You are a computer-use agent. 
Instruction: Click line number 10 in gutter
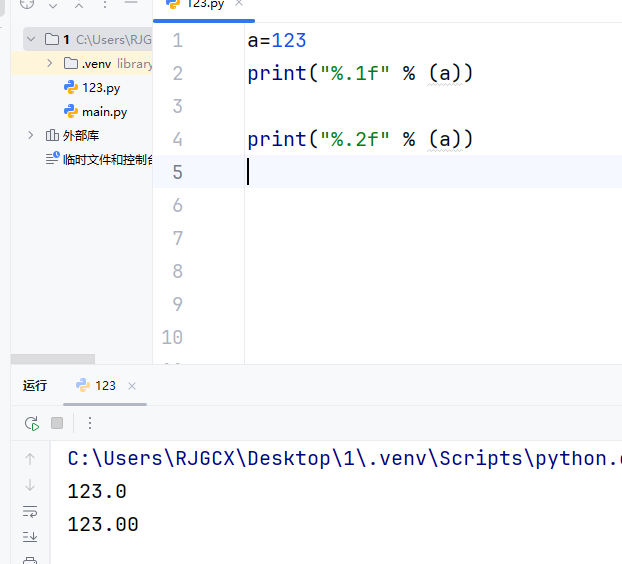coord(172,337)
